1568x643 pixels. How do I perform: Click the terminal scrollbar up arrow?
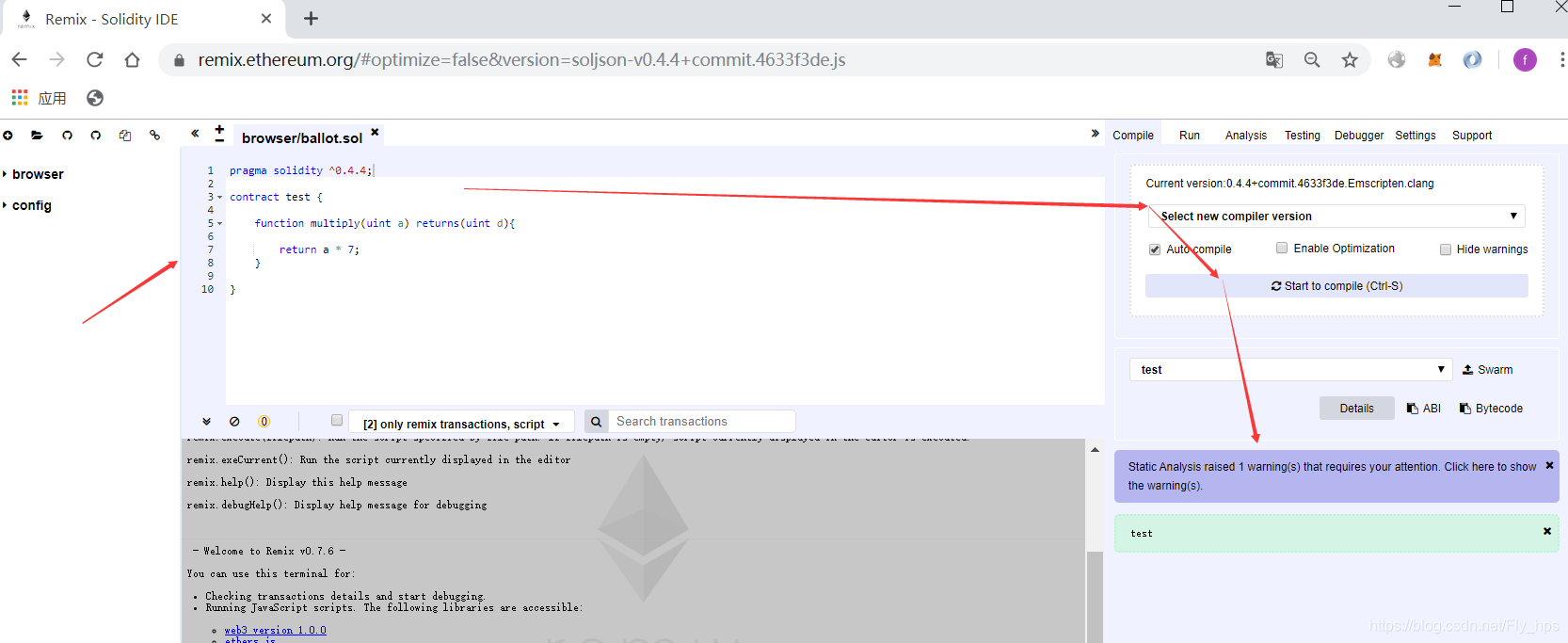coord(1095,450)
